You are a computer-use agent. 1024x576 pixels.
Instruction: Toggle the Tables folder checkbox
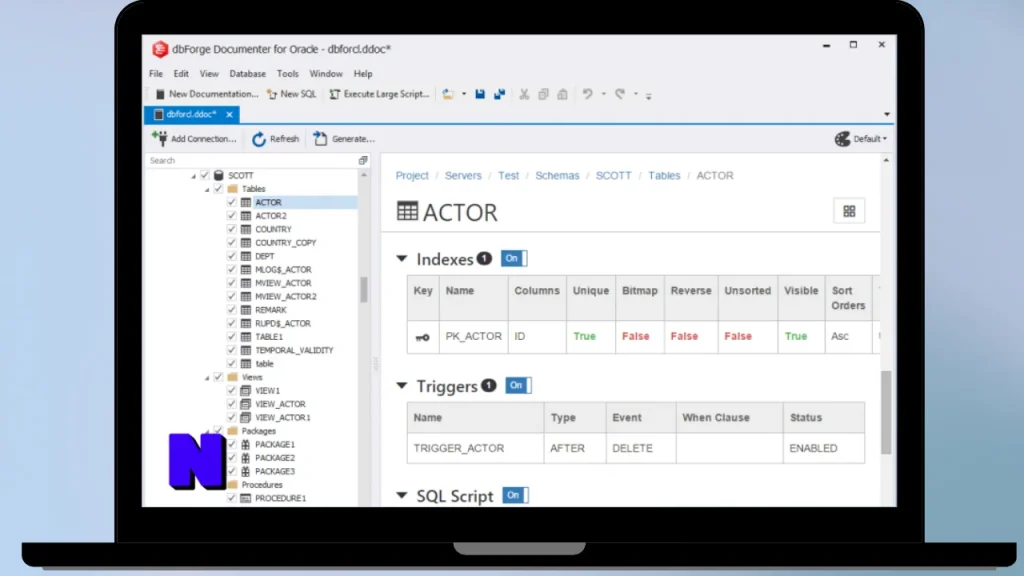(x=218, y=189)
